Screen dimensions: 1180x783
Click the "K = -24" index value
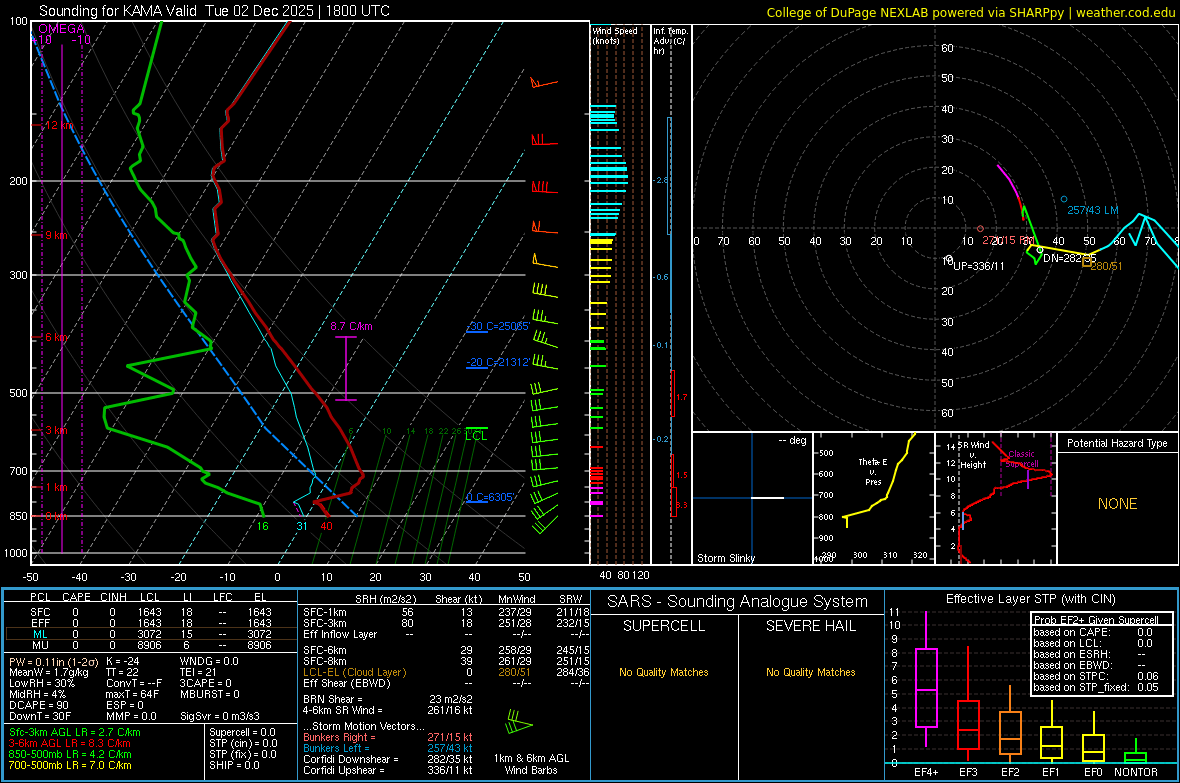[123, 661]
